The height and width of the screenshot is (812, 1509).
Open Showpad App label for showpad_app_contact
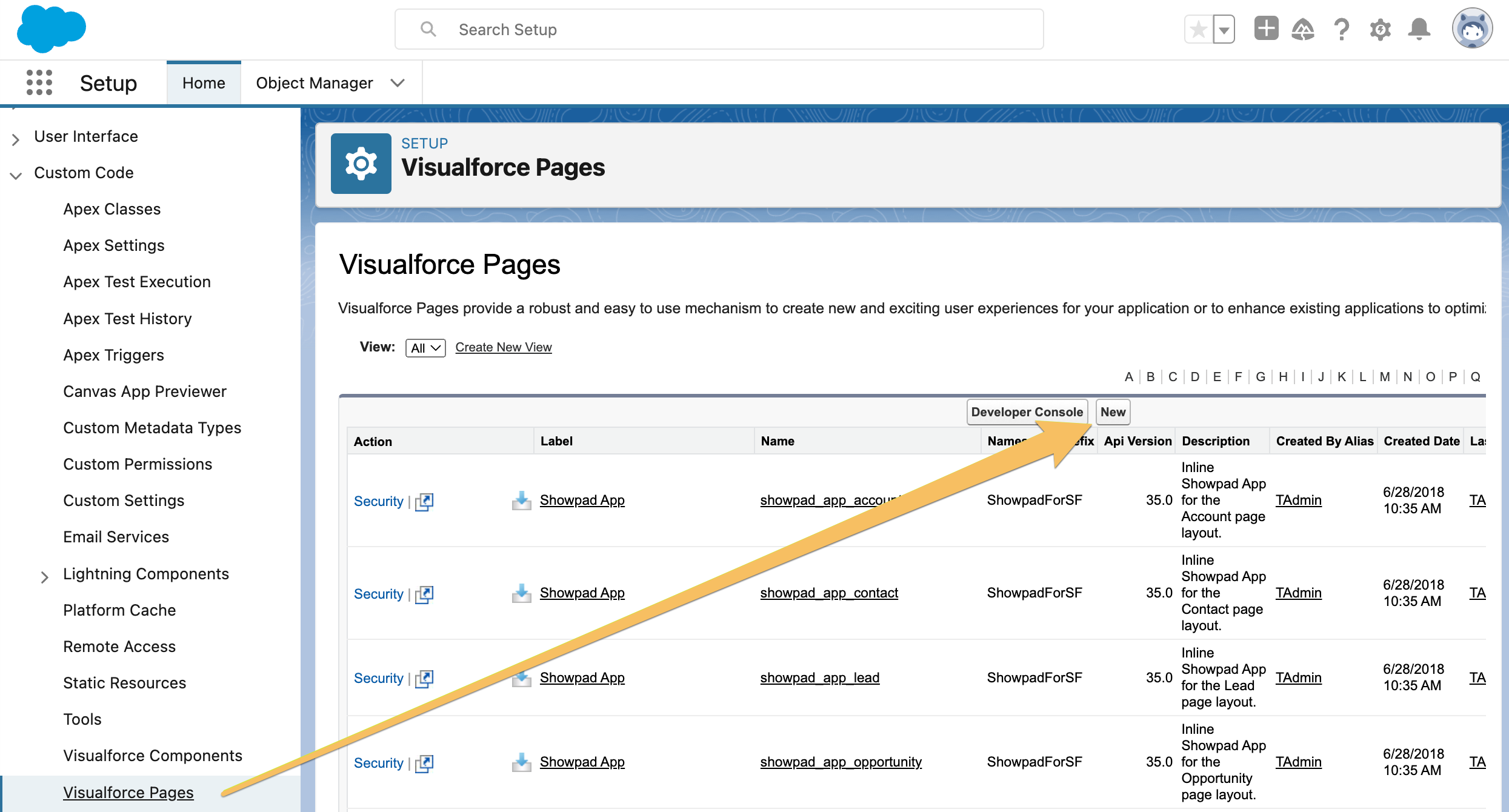click(x=582, y=593)
